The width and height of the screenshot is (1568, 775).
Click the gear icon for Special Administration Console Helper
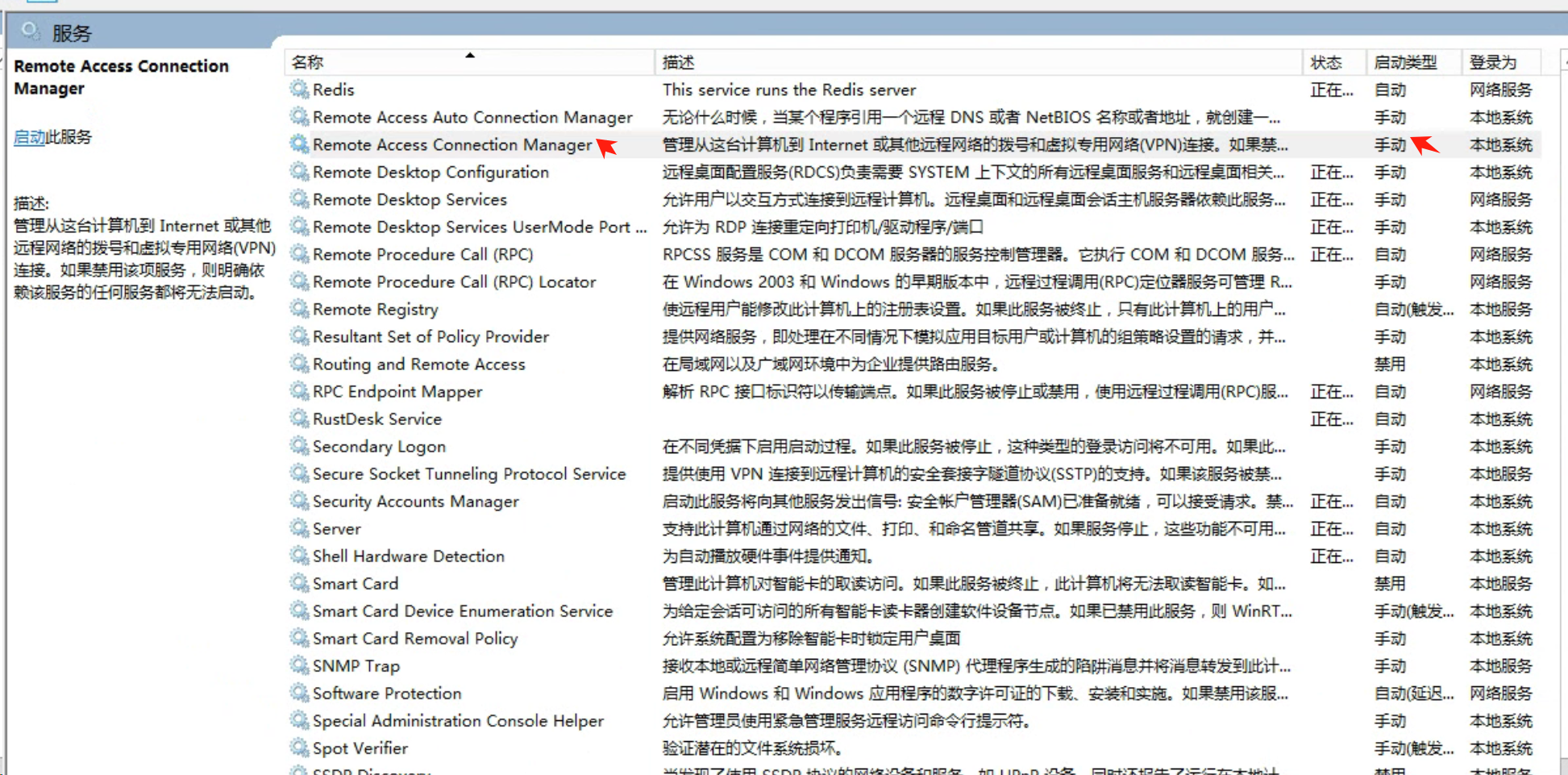coord(300,719)
